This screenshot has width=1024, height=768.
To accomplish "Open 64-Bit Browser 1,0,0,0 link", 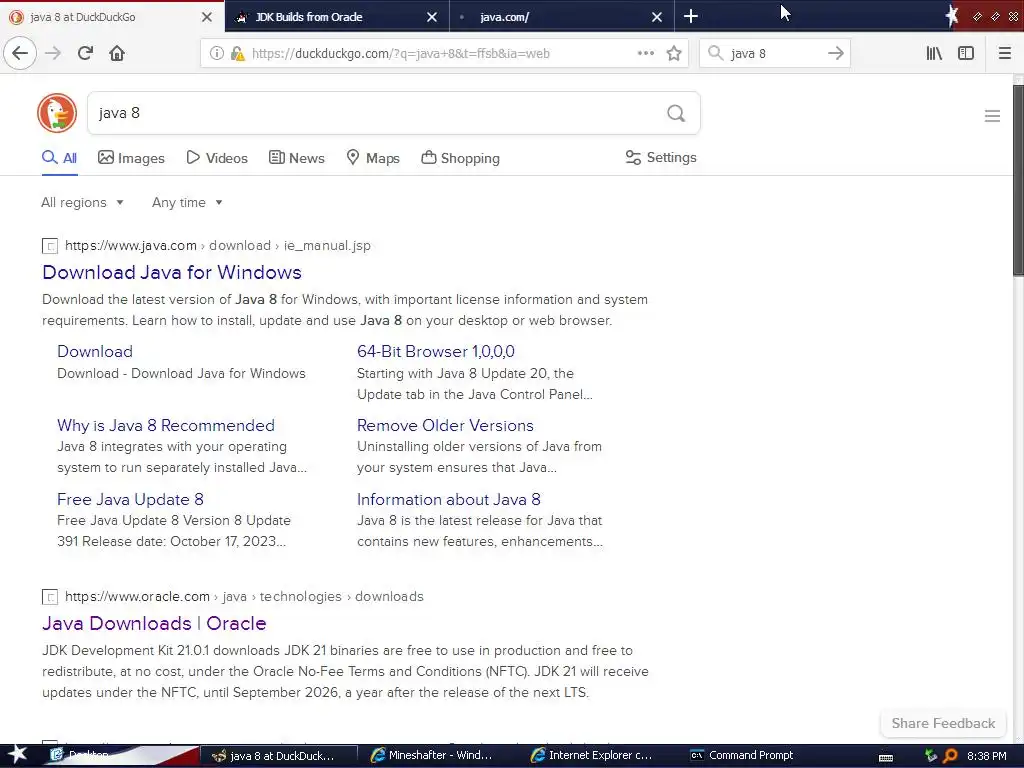I will [436, 351].
